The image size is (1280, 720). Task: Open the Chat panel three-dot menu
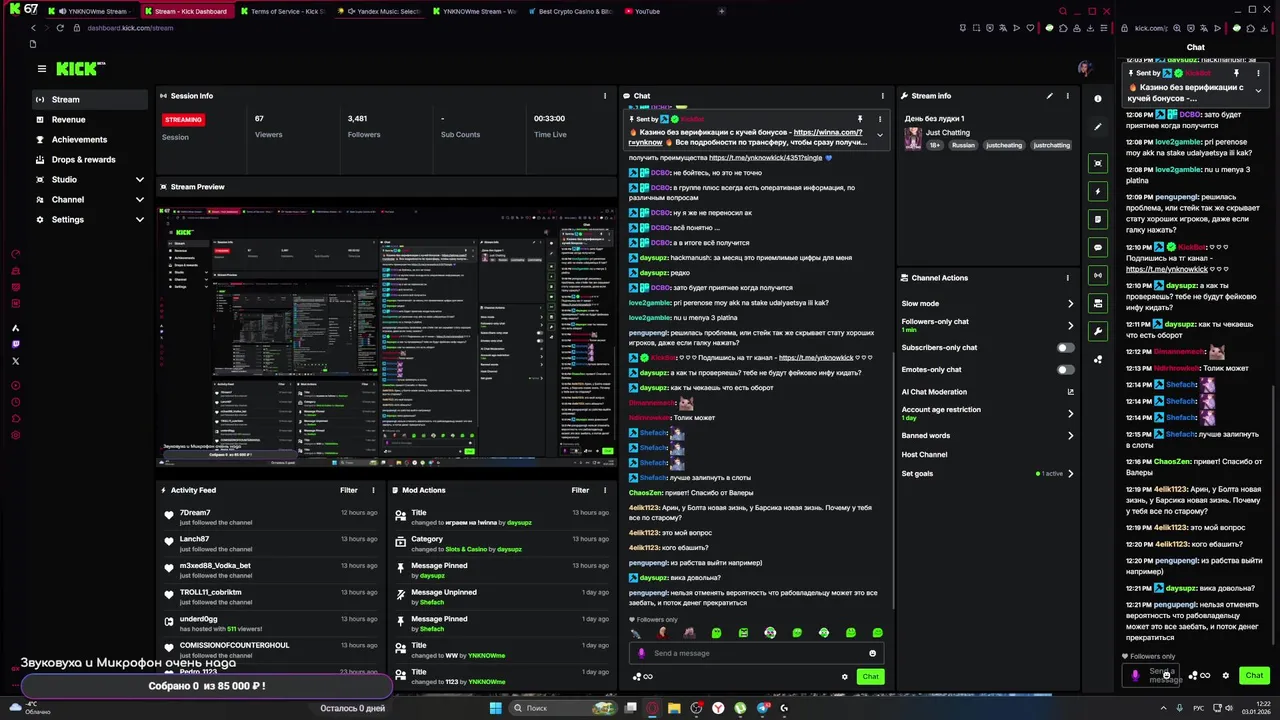[x=882, y=96]
